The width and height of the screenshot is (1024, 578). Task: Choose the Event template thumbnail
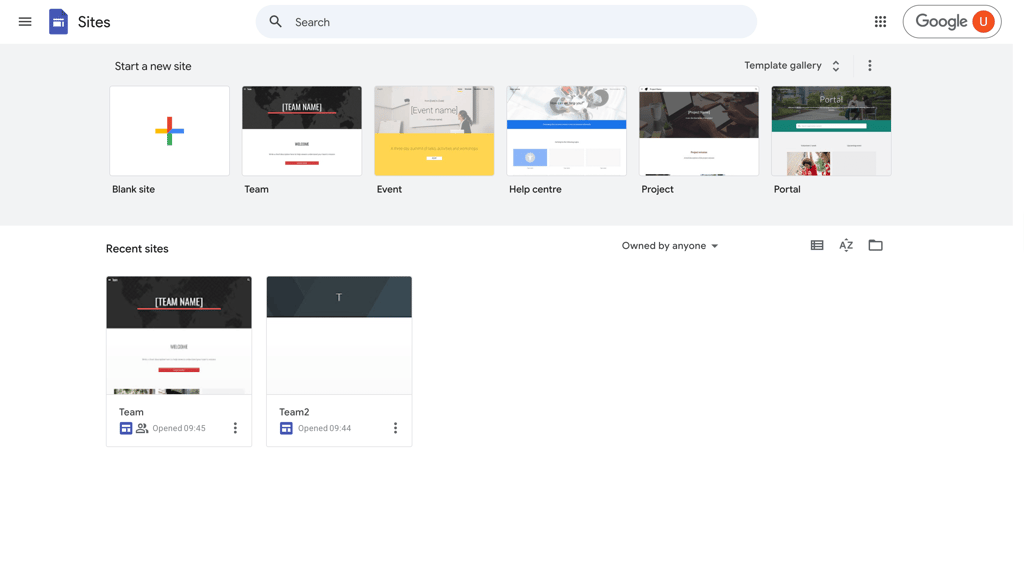pos(434,131)
